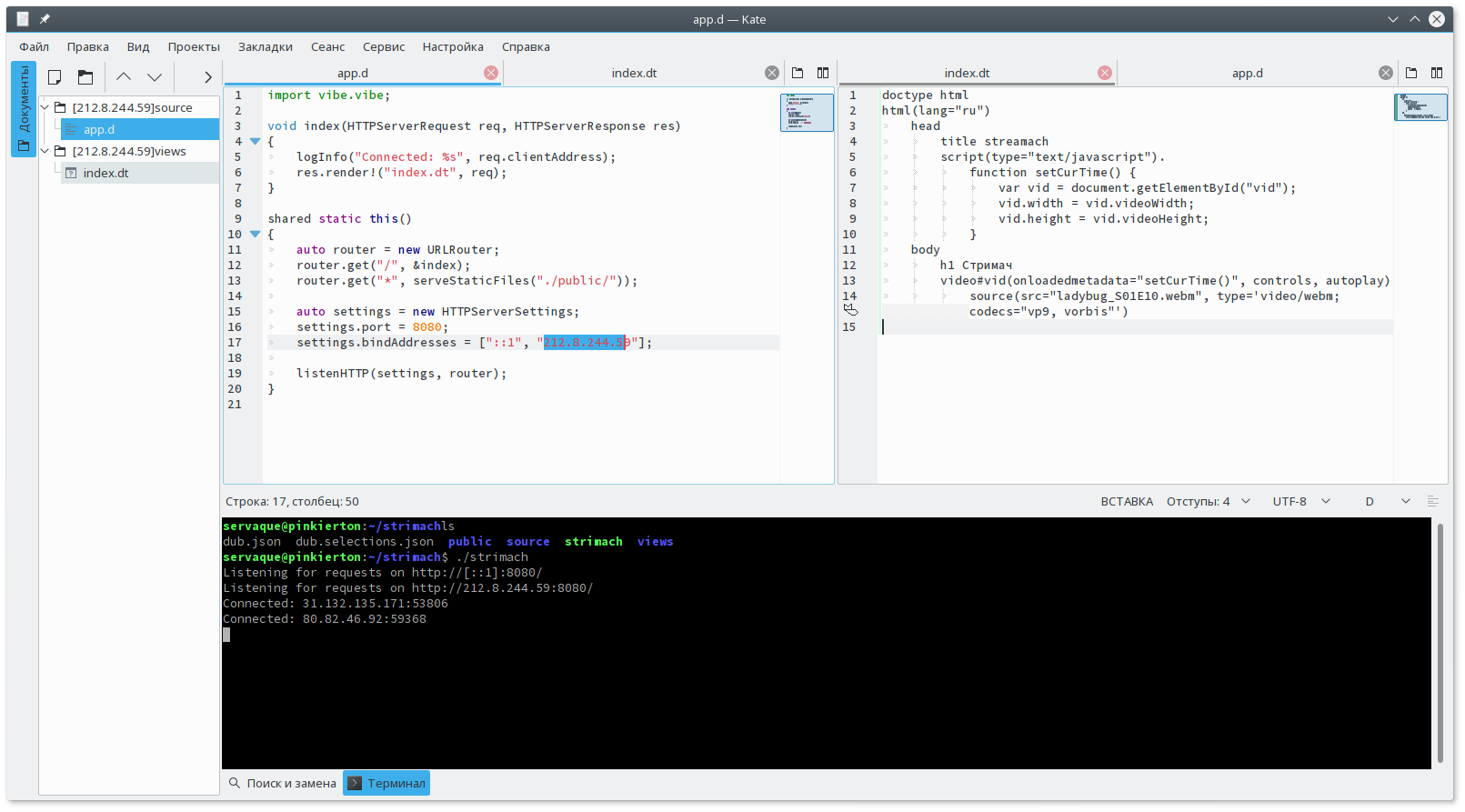Select index.dt in the documents tree
The width and height of the screenshot is (1465, 812).
(140, 173)
